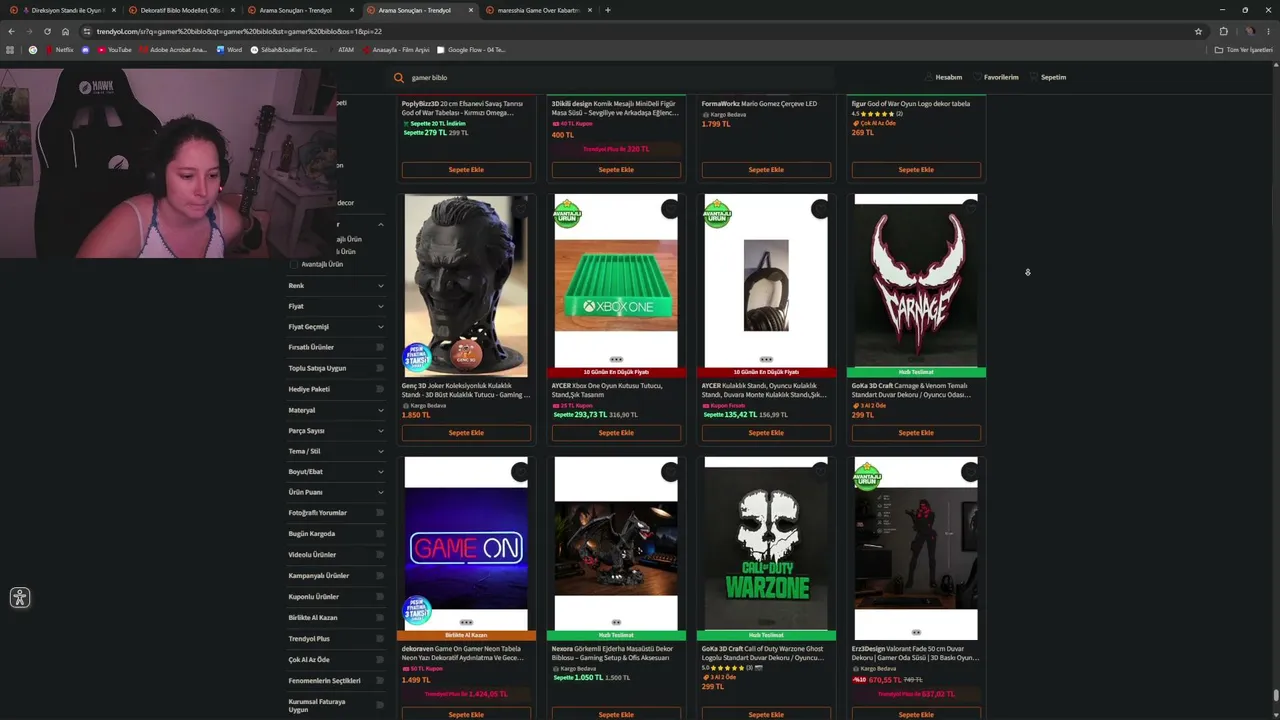
Task: Open Favorilerim favorites page
Action: click(x=996, y=77)
